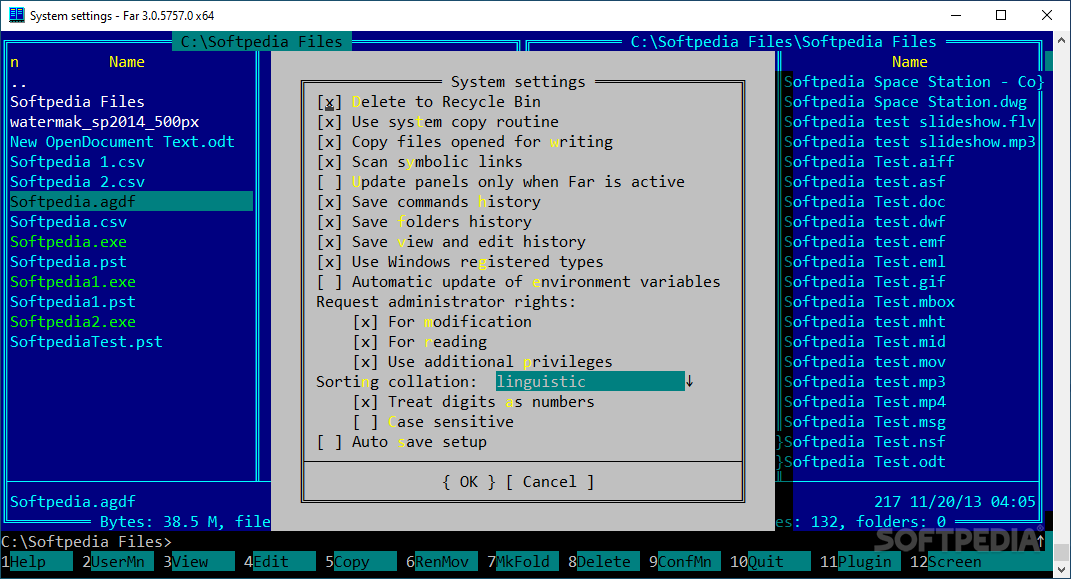The image size is (1071, 579).
Task: Select Softpedia Files folder in left panel
Action: point(77,102)
